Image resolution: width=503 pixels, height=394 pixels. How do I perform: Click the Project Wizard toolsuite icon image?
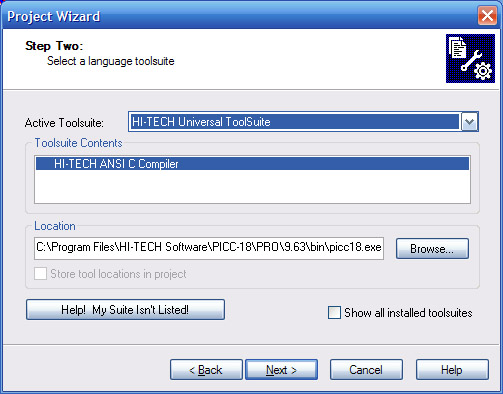(470, 58)
